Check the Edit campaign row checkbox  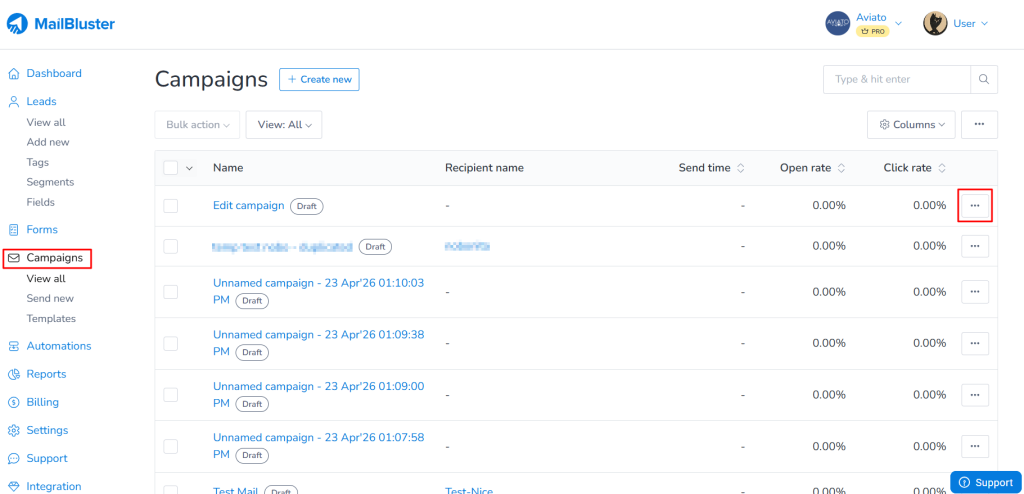pos(170,206)
